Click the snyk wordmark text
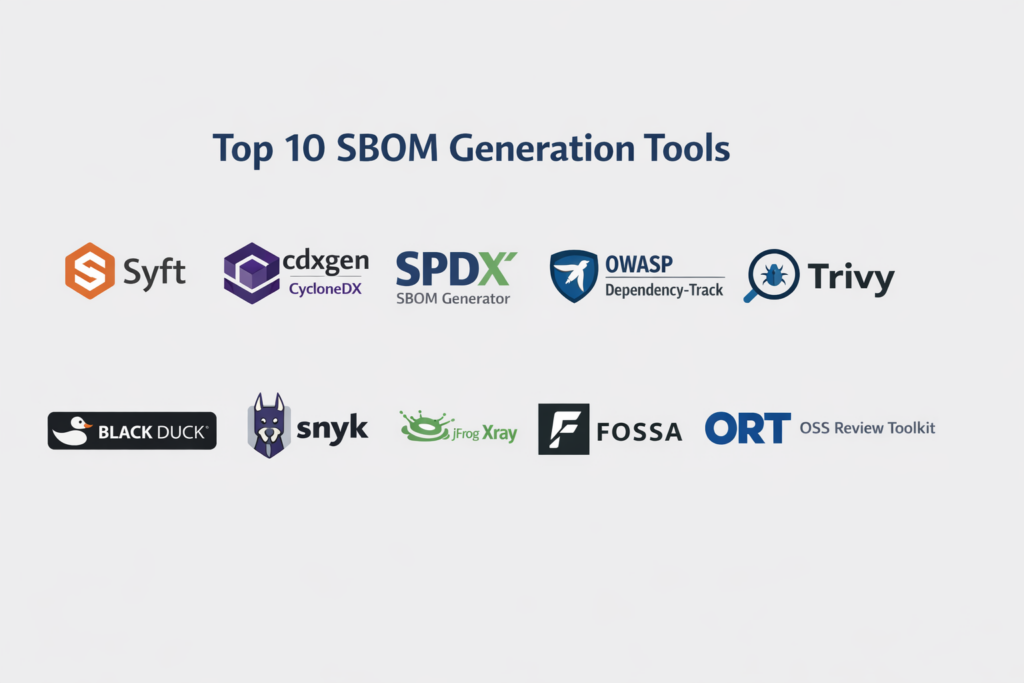 click(x=332, y=429)
